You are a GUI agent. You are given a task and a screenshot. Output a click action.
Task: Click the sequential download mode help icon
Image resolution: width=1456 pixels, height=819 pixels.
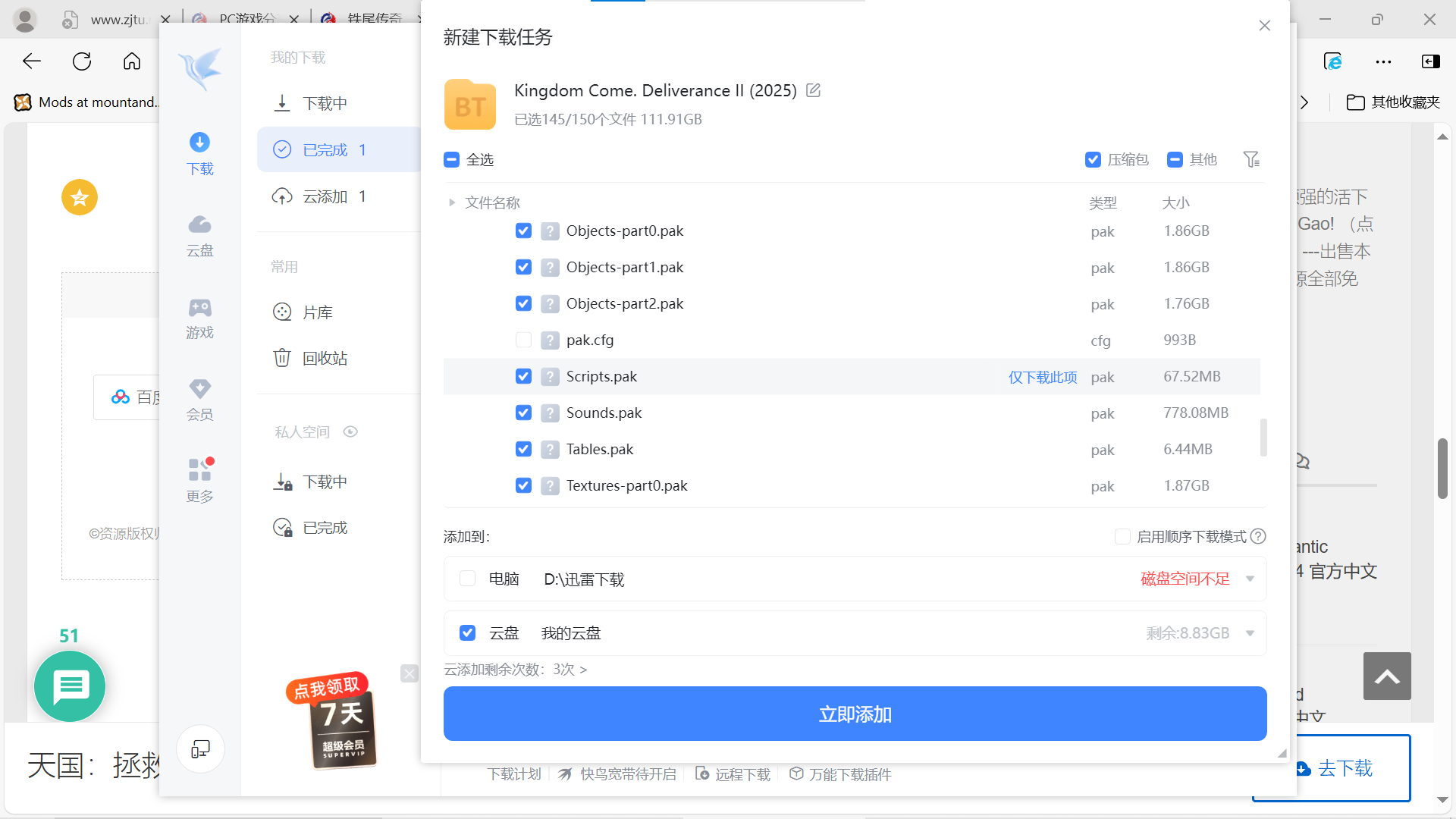click(1258, 536)
